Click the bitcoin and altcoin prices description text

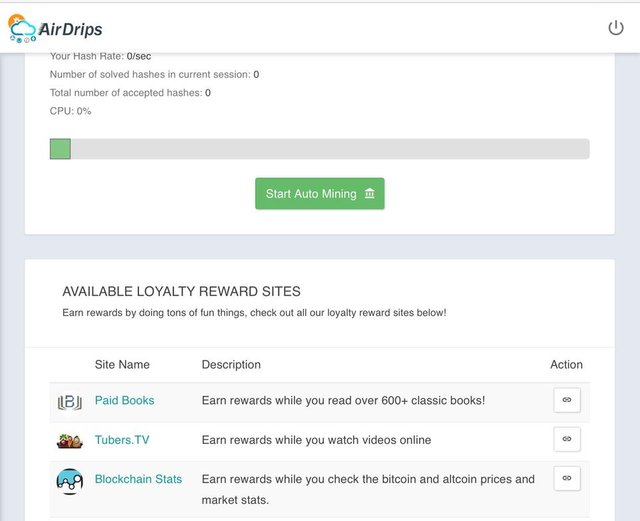[x=368, y=489]
